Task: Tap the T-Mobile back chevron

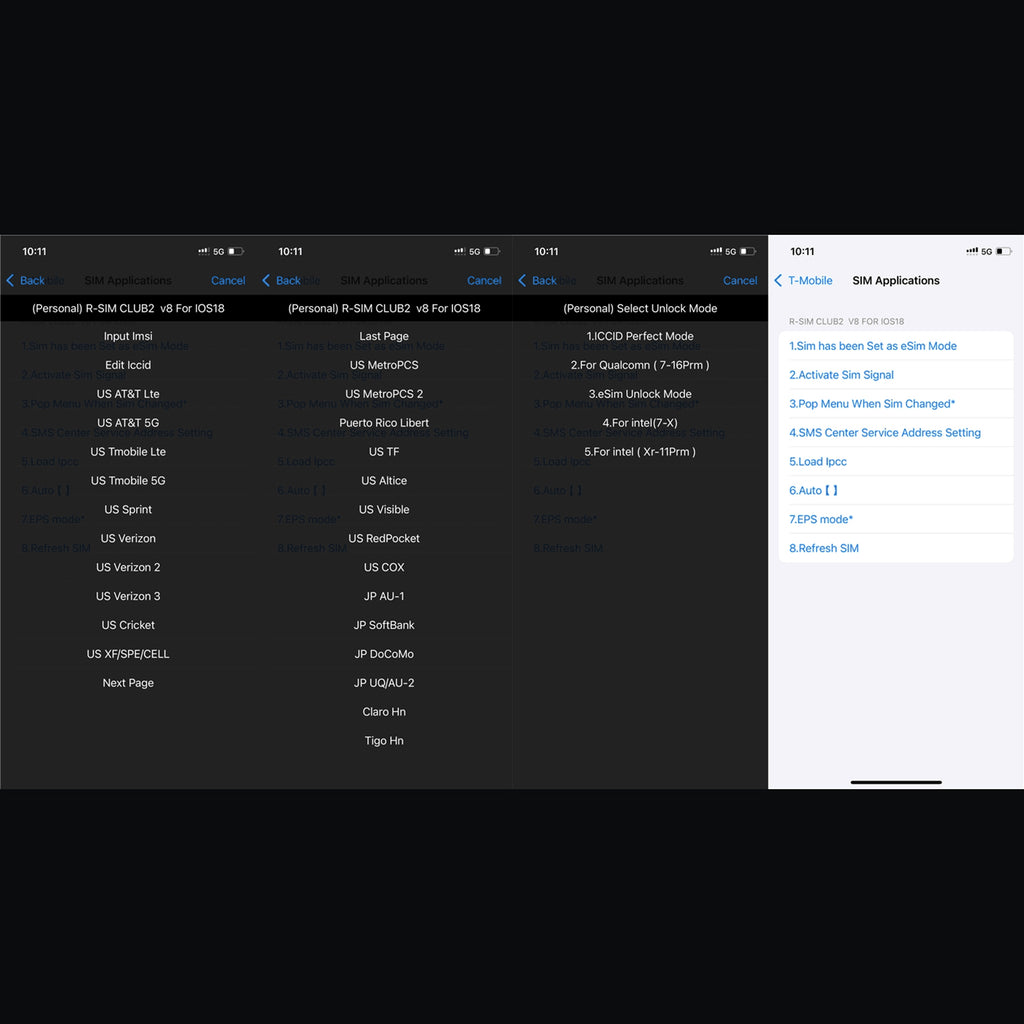Action: click(x=779, y=281)
